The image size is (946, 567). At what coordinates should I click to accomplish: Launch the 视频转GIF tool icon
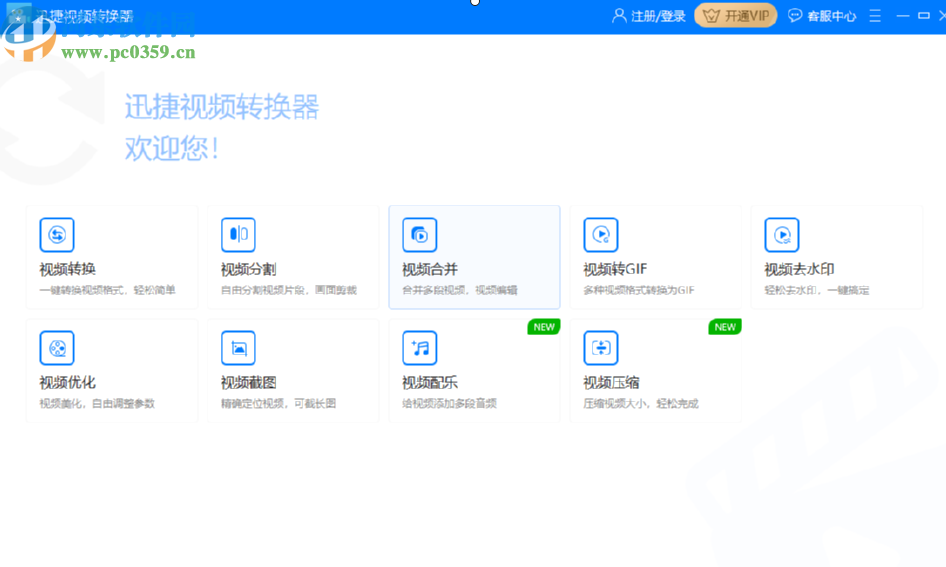[601, 235]
